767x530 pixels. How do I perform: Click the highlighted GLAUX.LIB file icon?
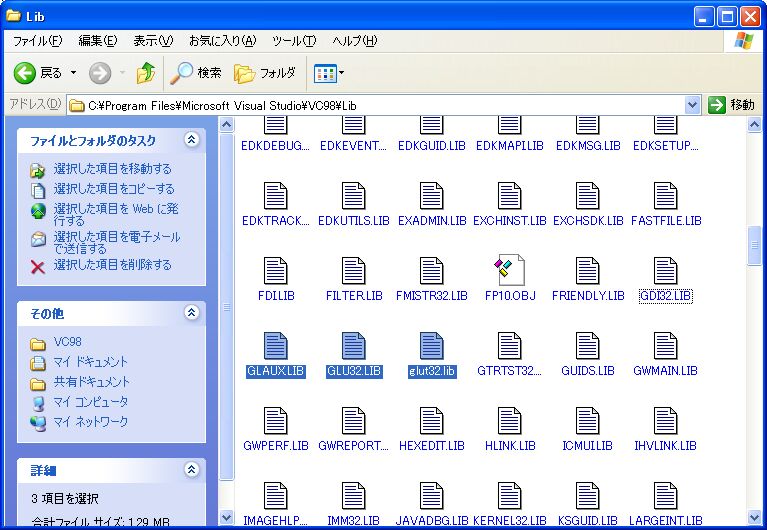pos(275,346)
